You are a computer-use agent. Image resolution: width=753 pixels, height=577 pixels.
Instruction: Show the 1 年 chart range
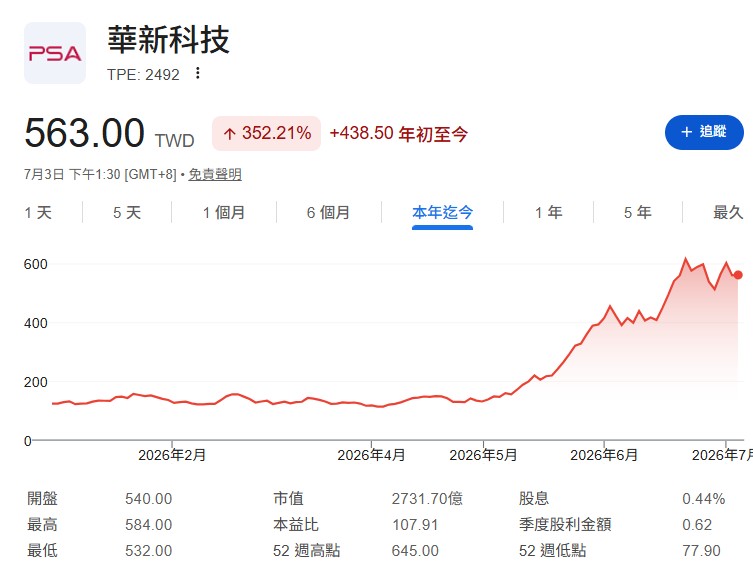pyautogui.click(x=548, y=212)
